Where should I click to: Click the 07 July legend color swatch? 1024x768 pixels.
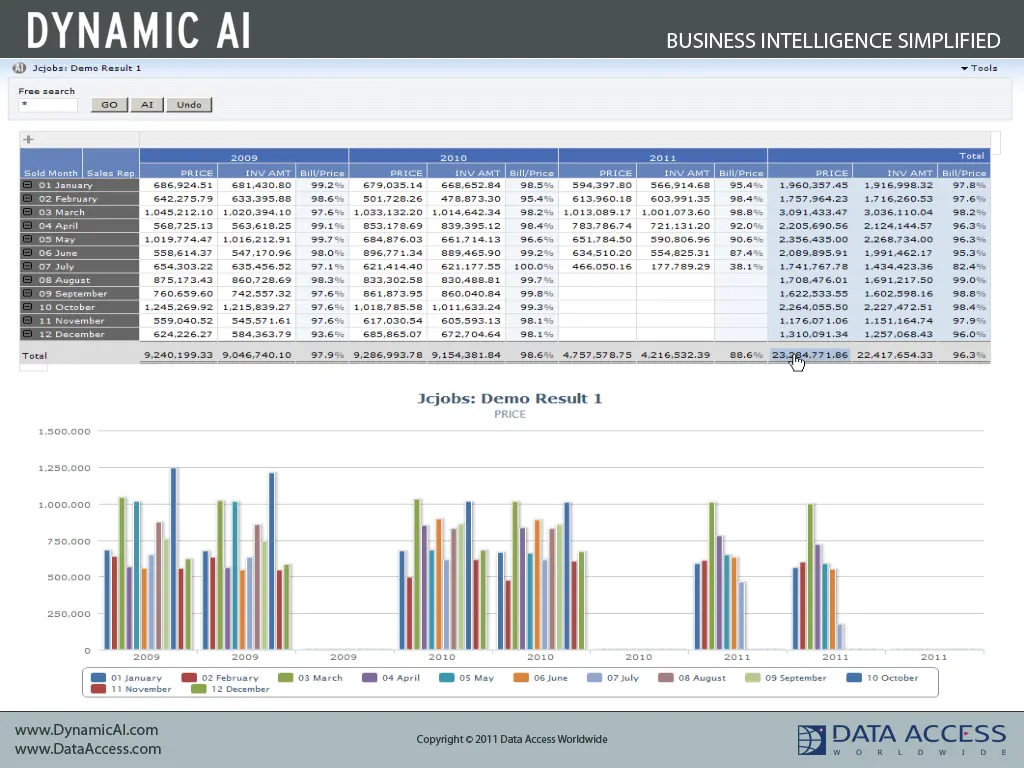click(594, 678)
